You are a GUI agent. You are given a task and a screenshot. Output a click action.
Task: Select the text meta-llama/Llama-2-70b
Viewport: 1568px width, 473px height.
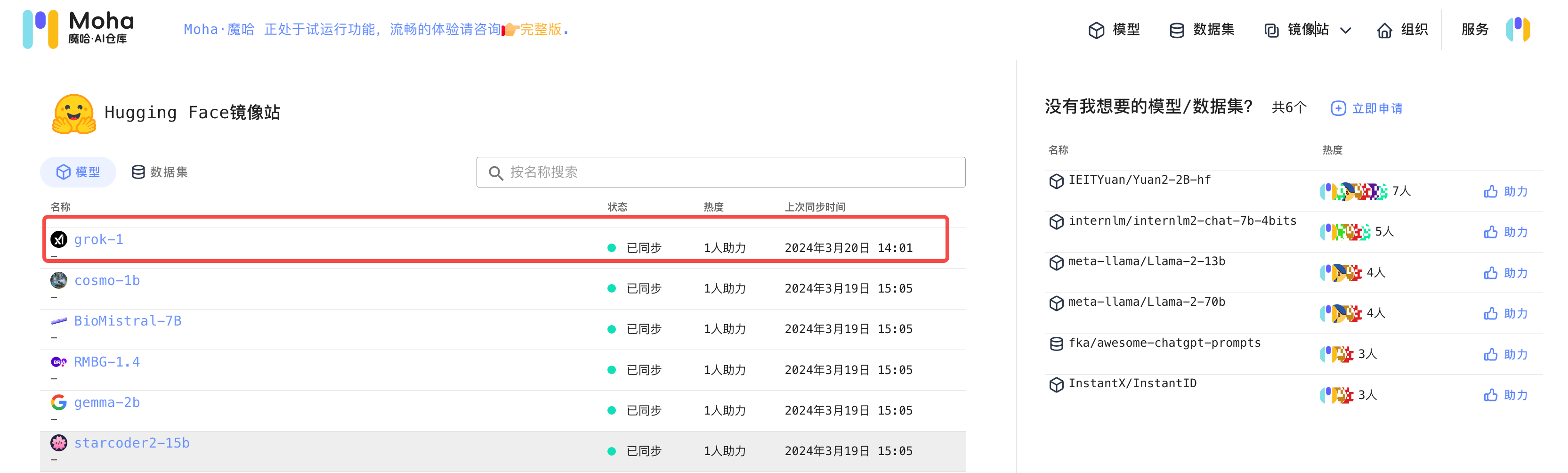(1147, 302)
